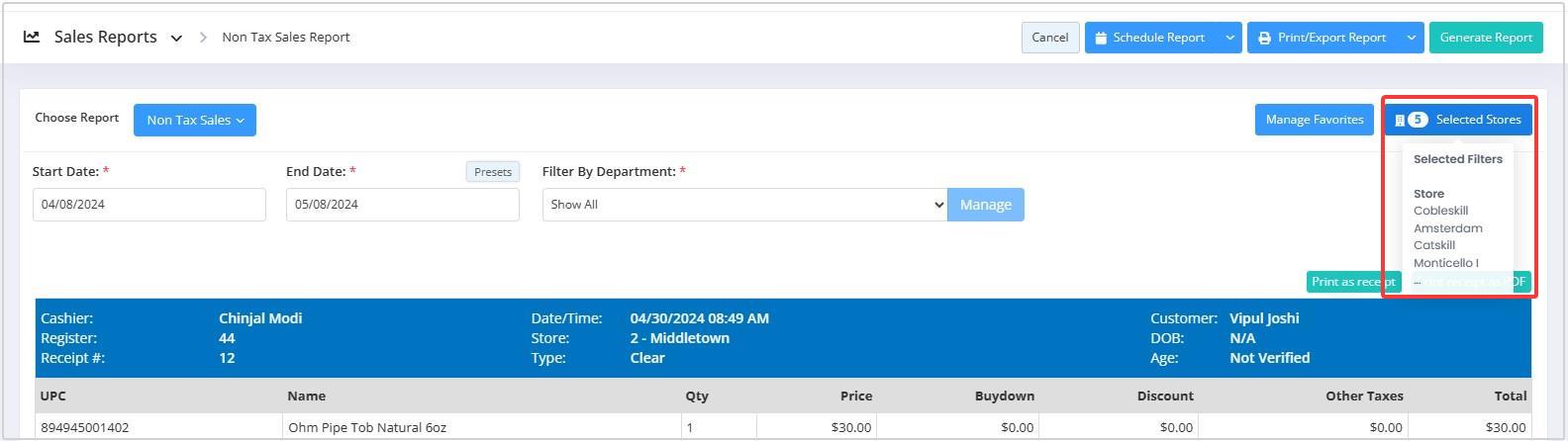Click the Sales Reports chart icon
The image size is (1568, 441).
32,37
